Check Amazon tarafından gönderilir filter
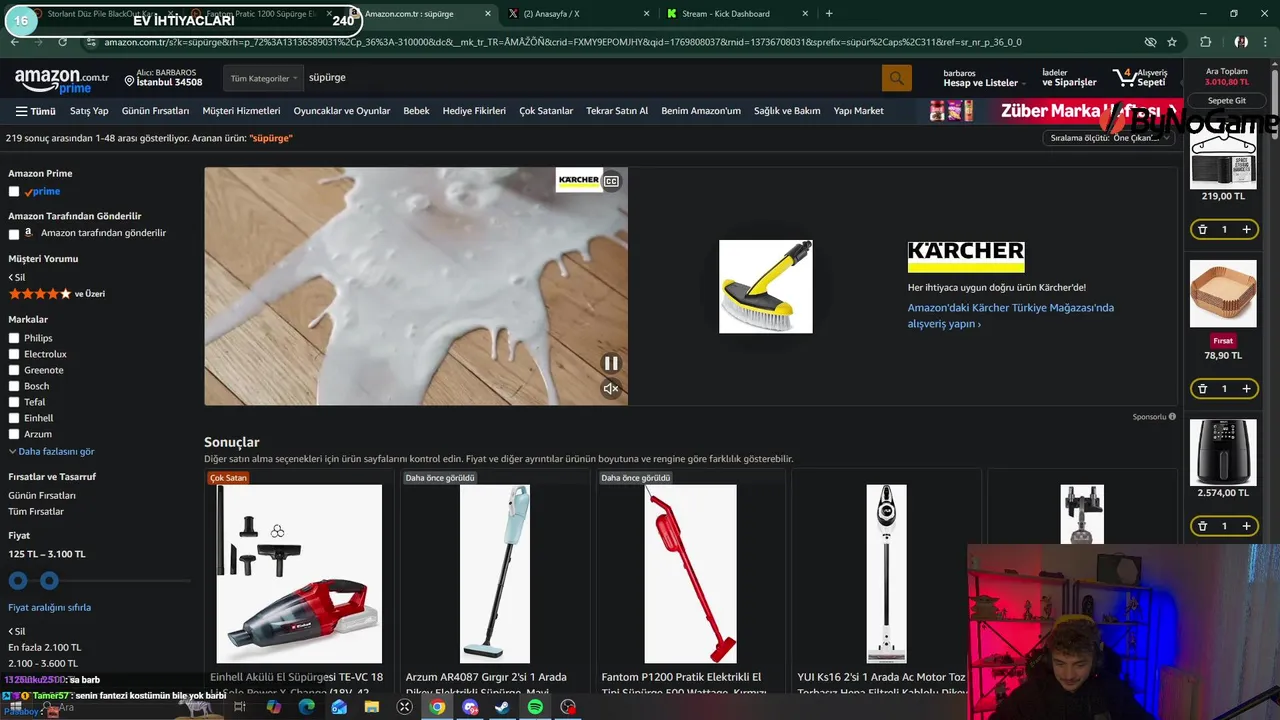This screenshot has height=720, width=1280. [14, 234]
